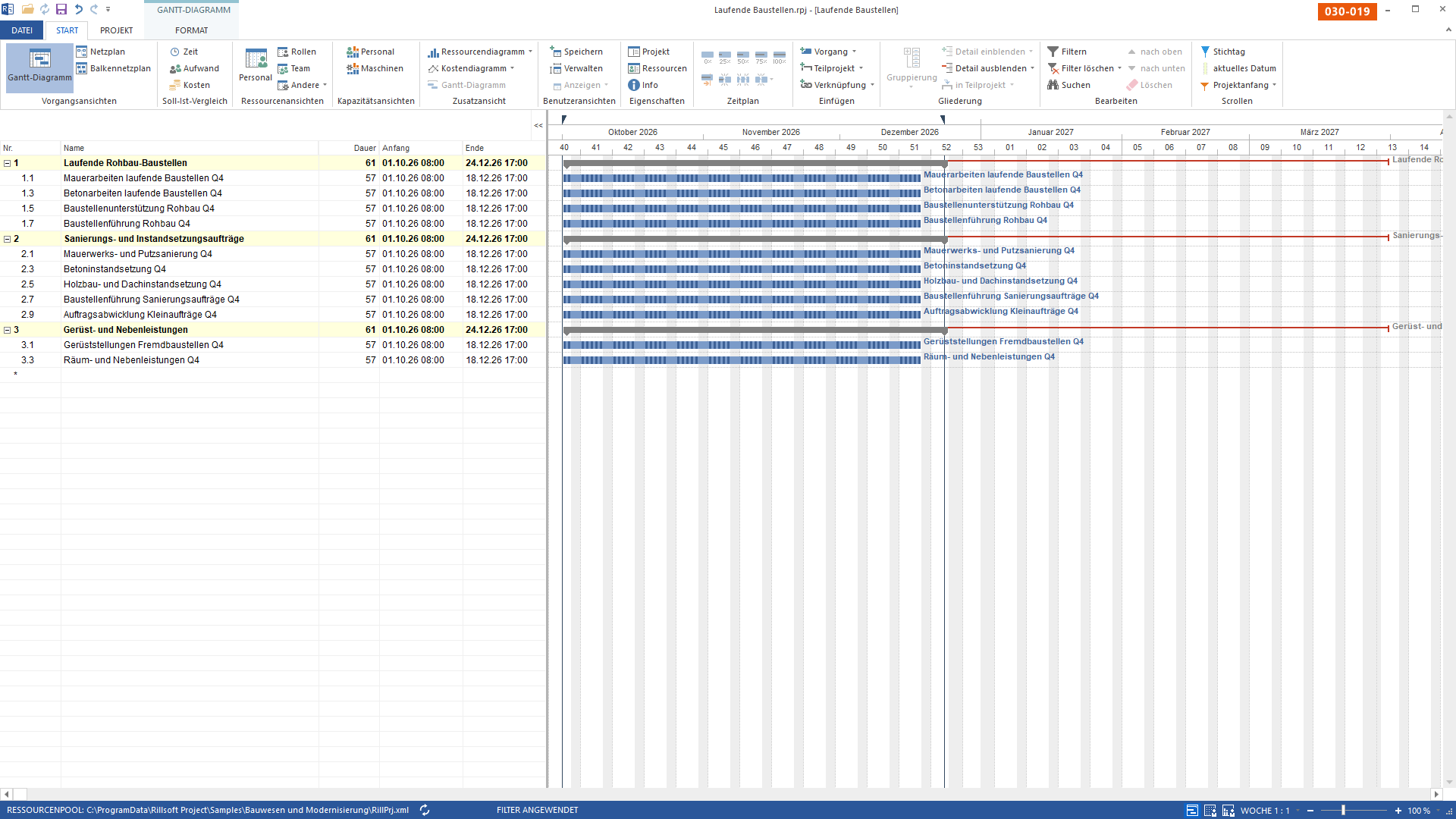Viewport: 1456px width, 819px height.
Task: Open the Team resource view
Action: tap(293, 68)
